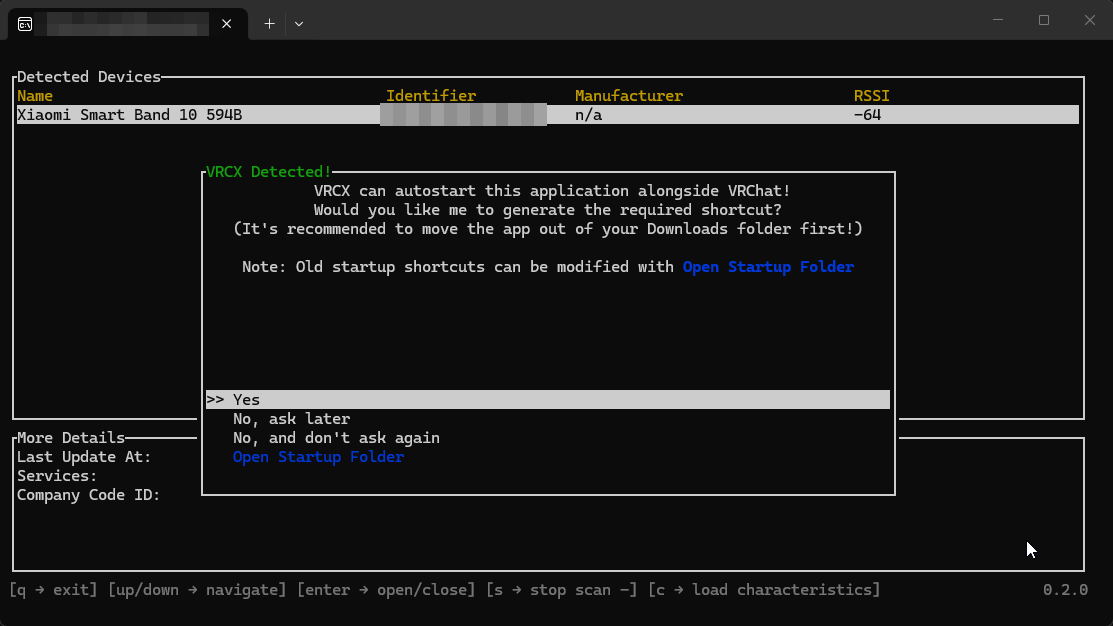The height and width of the screenshot is (626, 1113).
Task: Click the "s → stop scan" hint
Action: 561,590
